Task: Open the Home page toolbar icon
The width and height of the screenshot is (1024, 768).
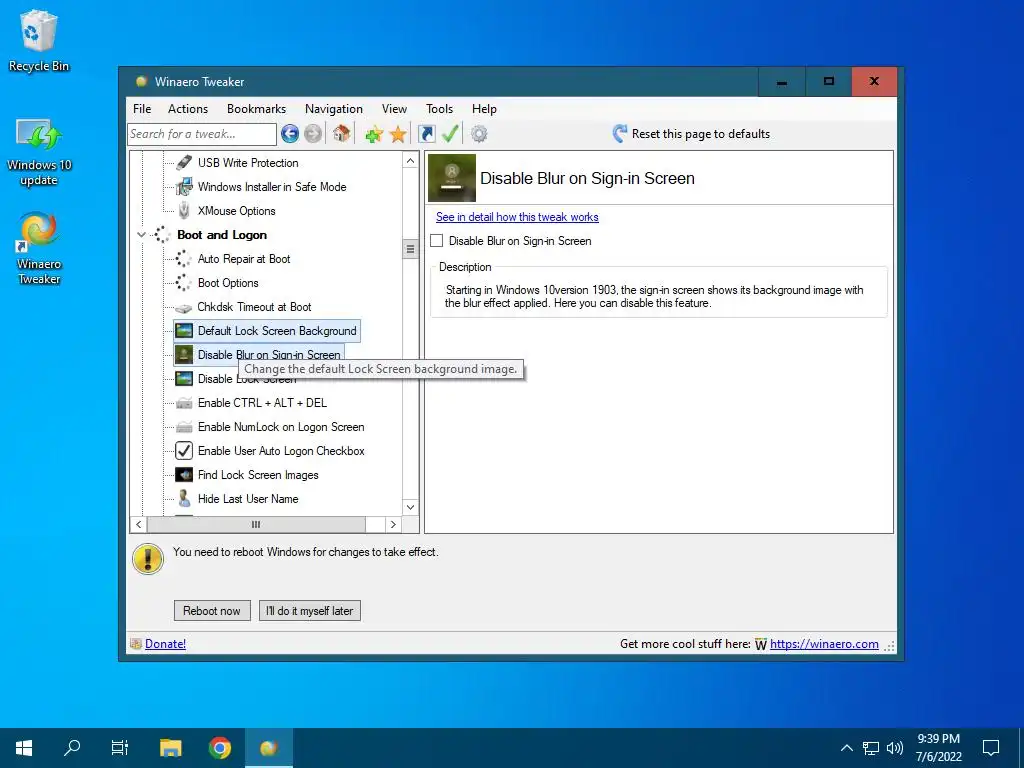Action: tap(341, 134)
